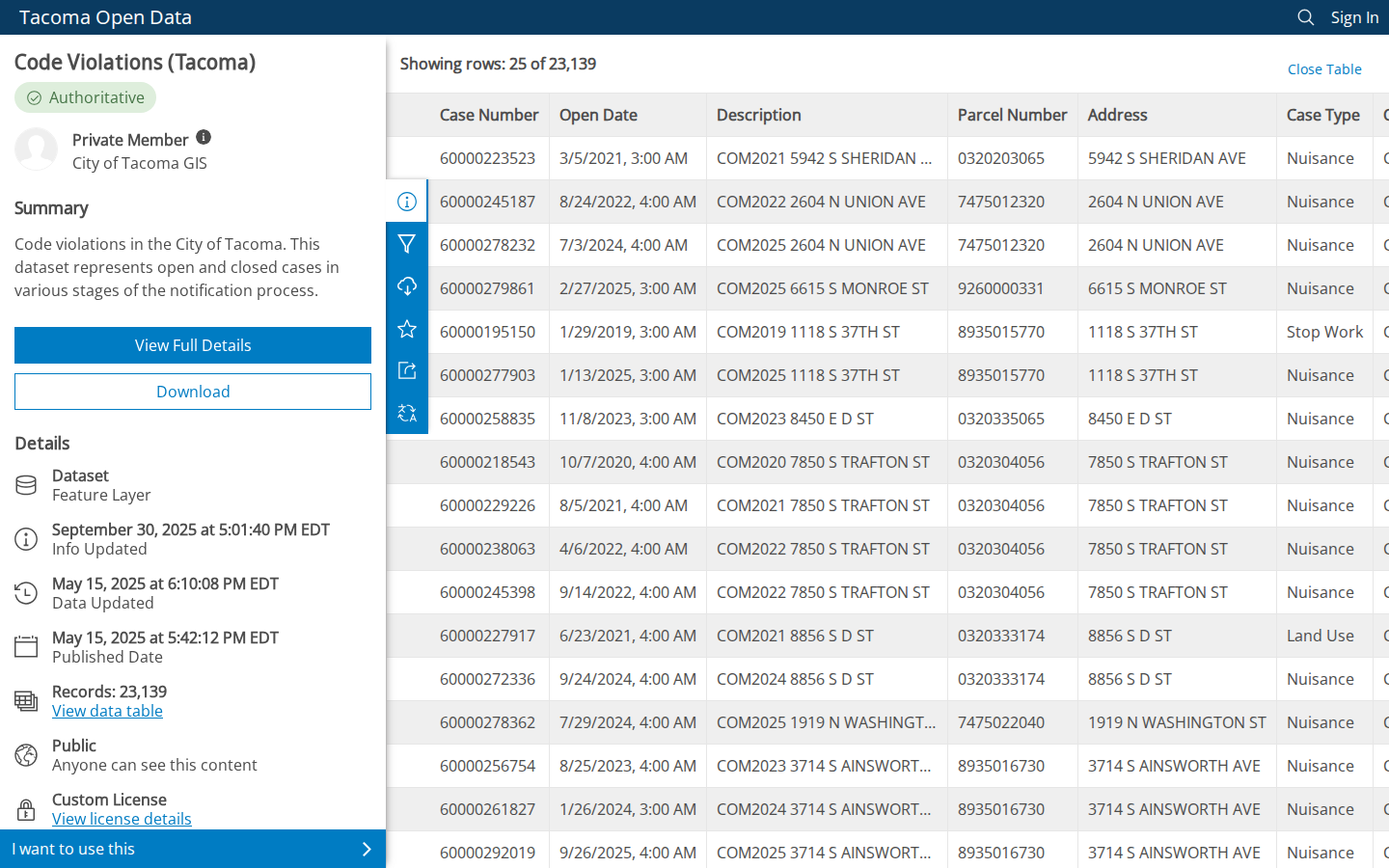
Task: Click open date 1/26/2024, 3:00 AM
Action: point(628,809)
